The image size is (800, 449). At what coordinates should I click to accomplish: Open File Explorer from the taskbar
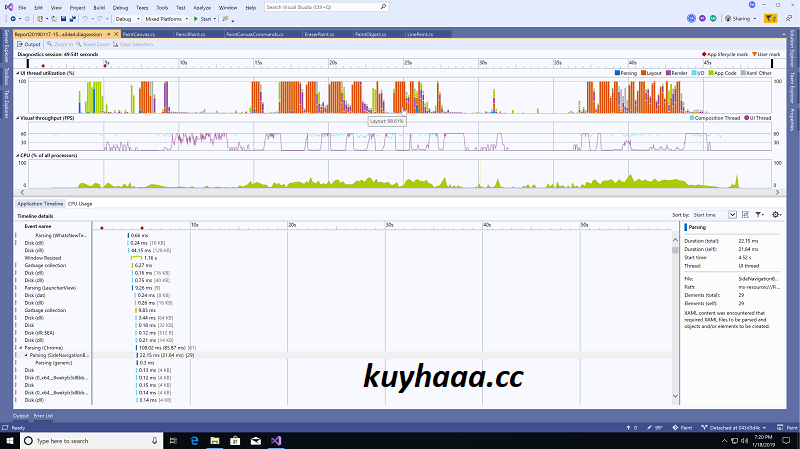[215, 441]
